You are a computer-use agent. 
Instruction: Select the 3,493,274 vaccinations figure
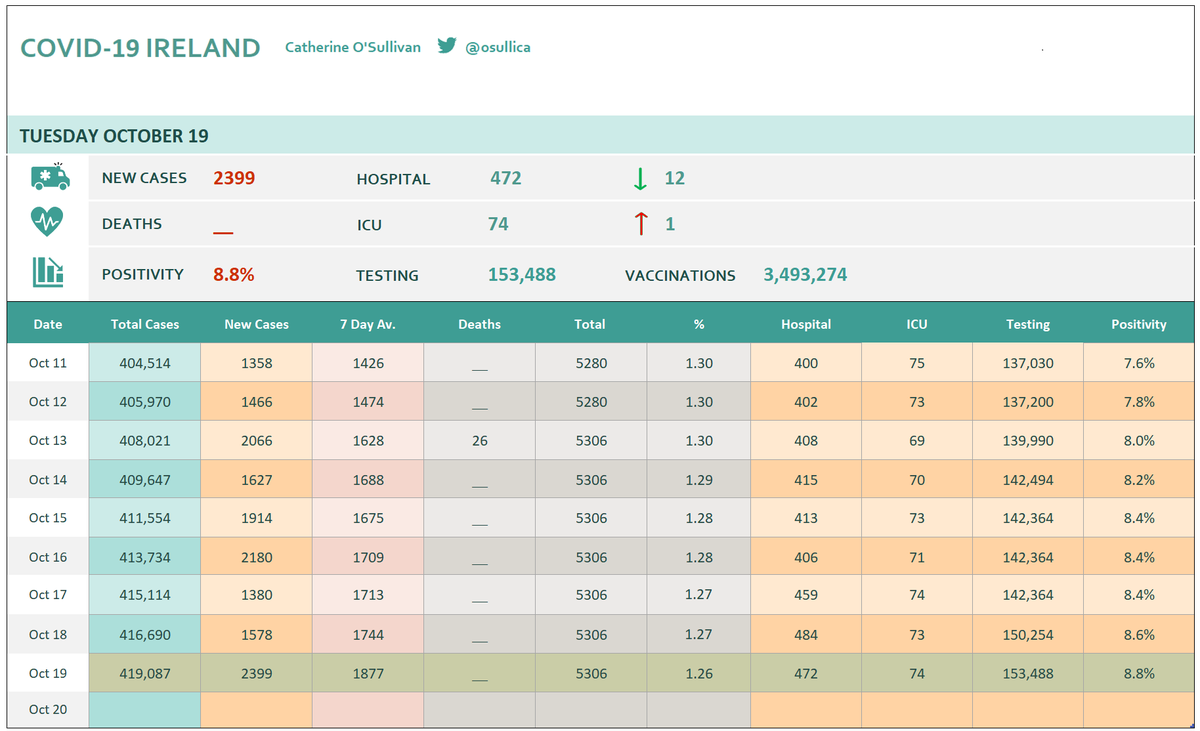click(x=805, y=274)
